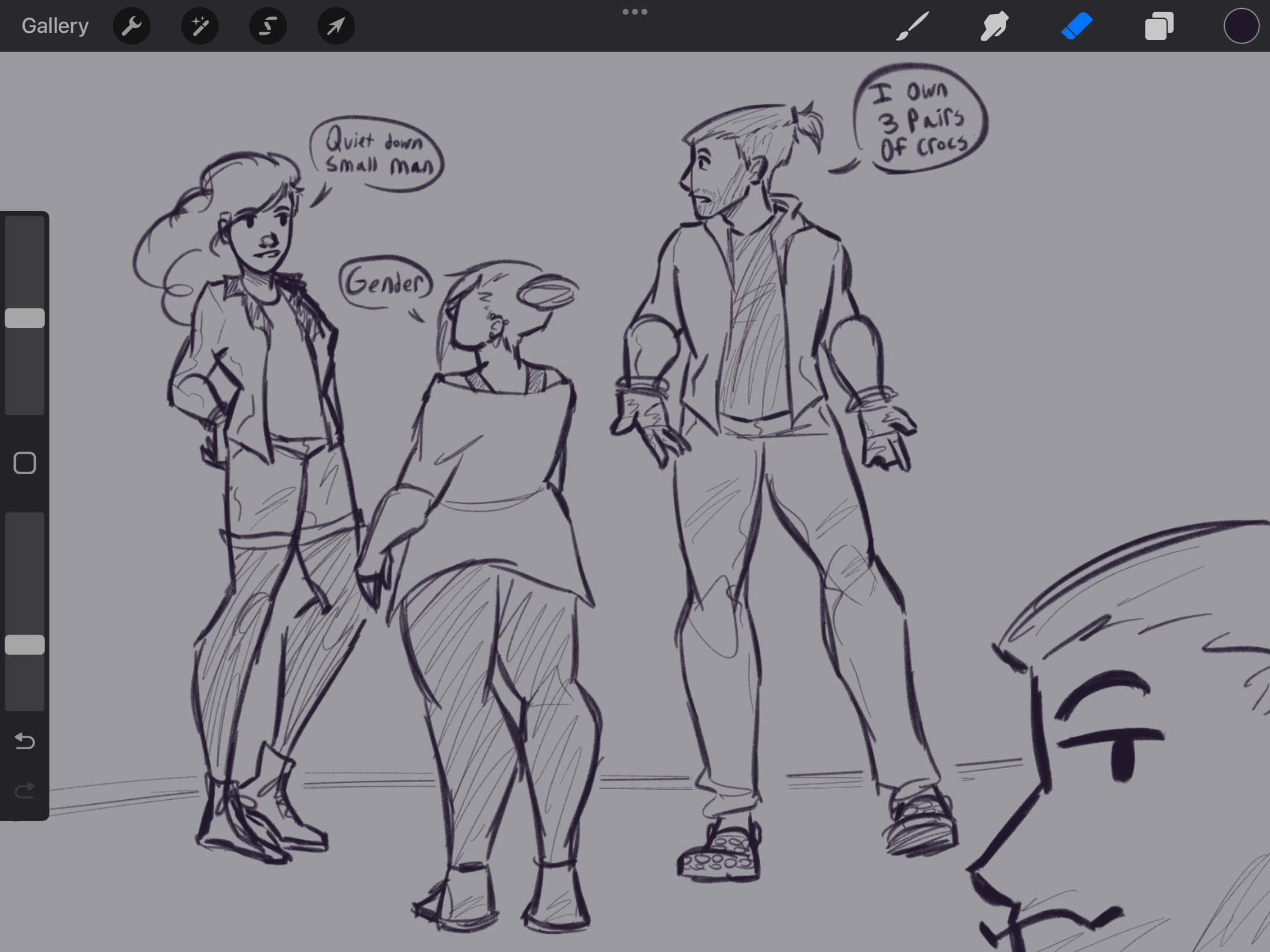Select the Paint brush tool
The height and width of the screenshot is (952, 1270).
coord(913,26)
